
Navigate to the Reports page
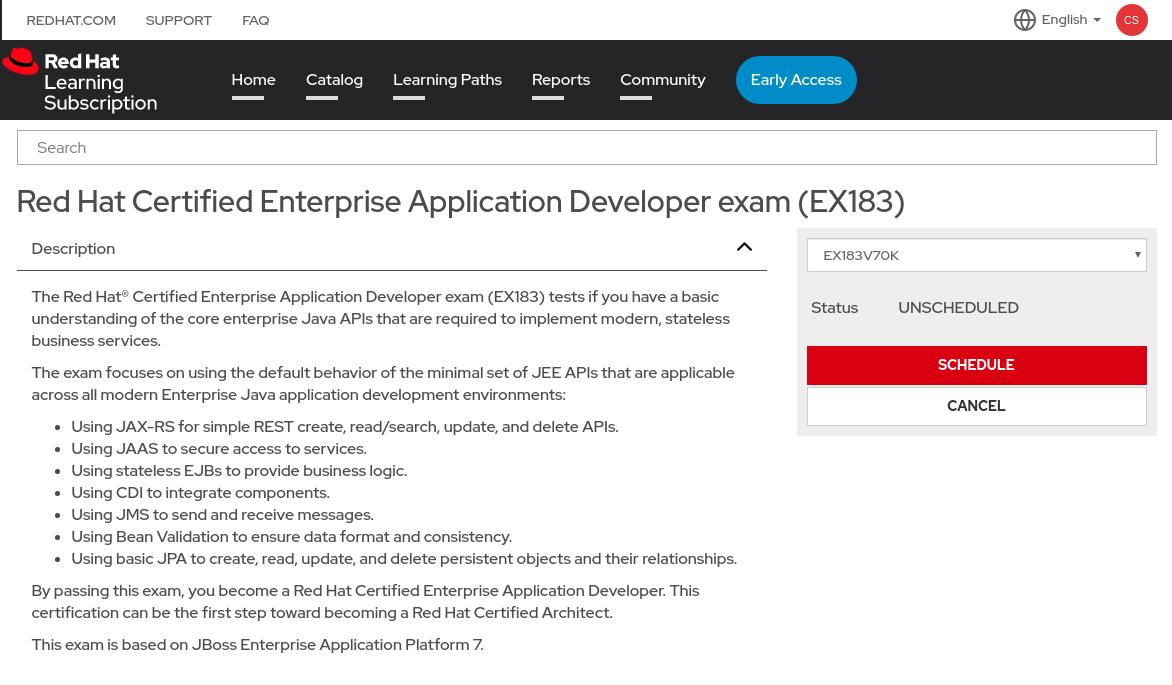(x=560, y=80)
